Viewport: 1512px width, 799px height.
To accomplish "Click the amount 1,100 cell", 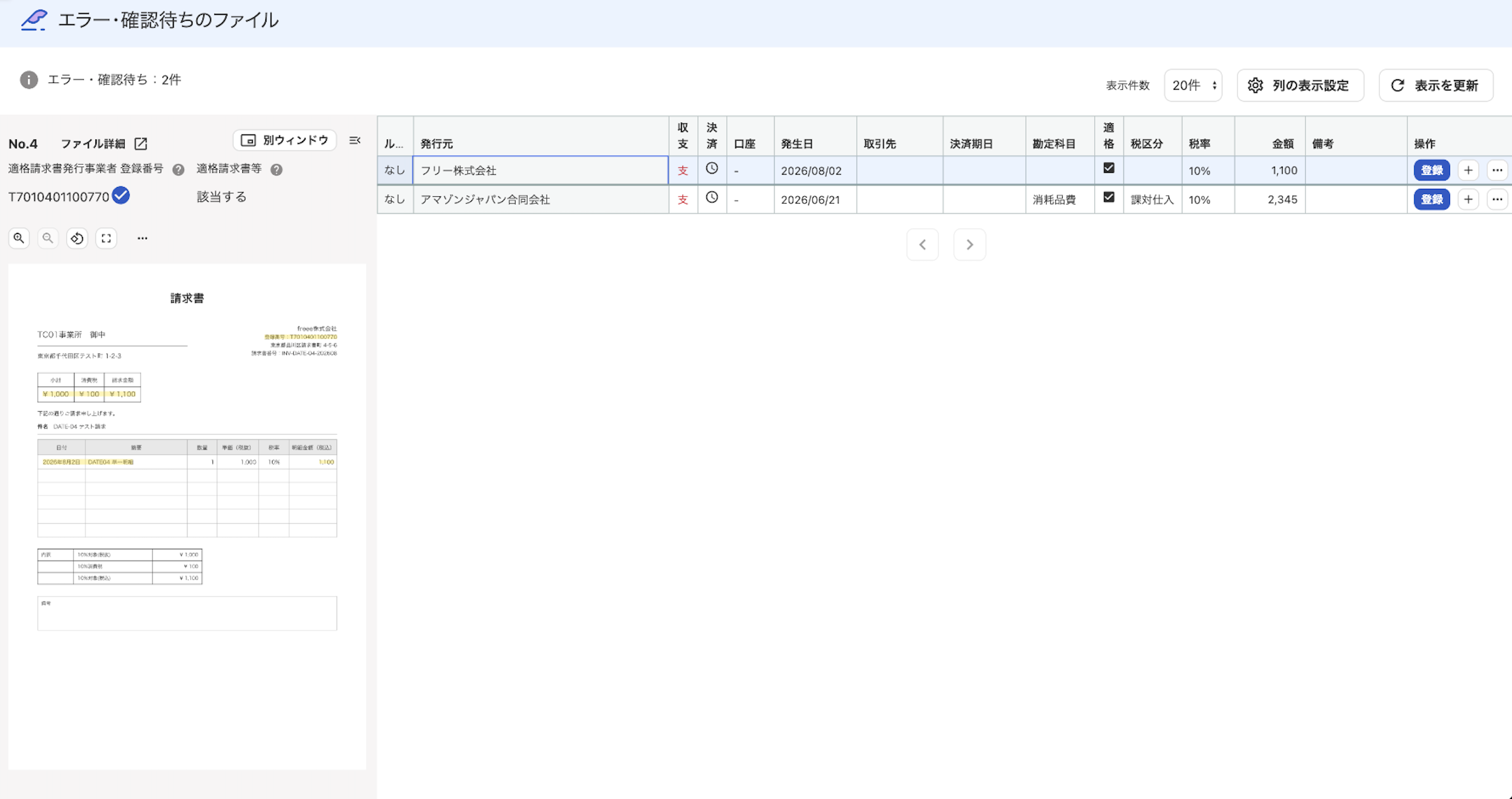I will pos(1270,170).
